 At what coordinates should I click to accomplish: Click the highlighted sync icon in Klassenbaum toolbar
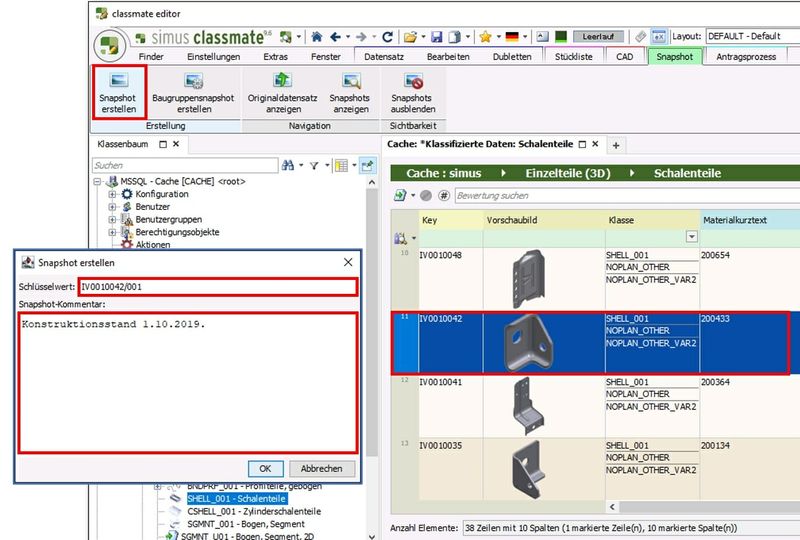pyautogui.click(x=367, y=165)
